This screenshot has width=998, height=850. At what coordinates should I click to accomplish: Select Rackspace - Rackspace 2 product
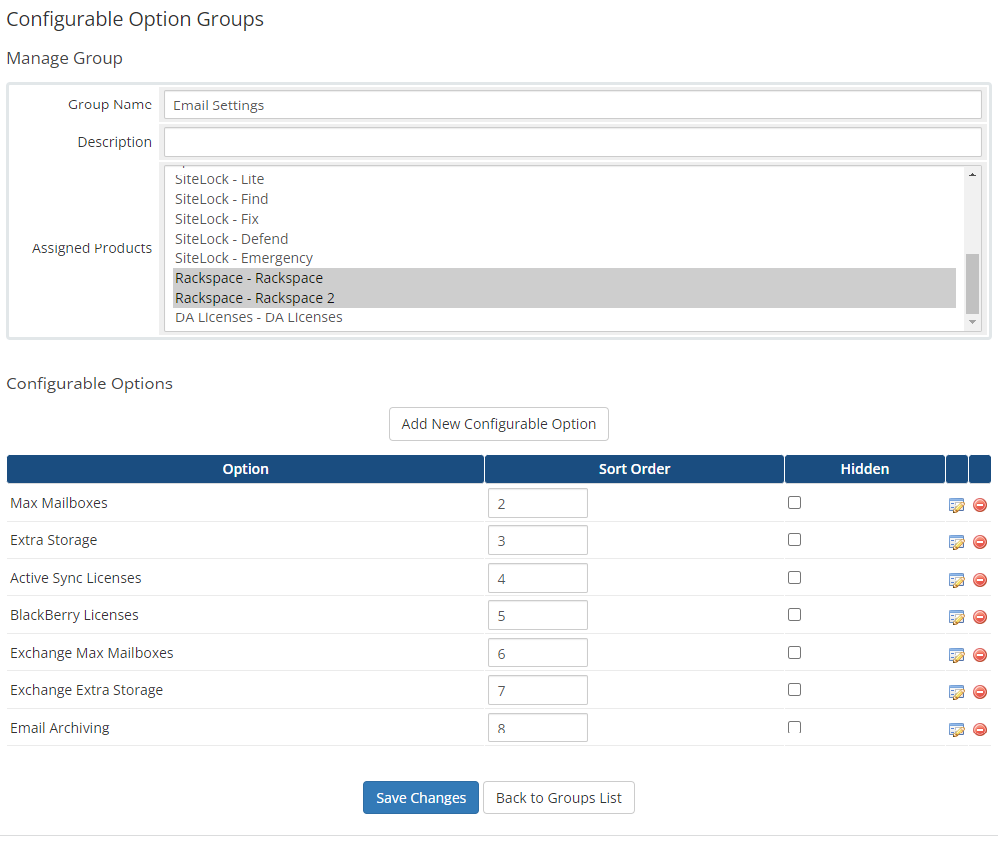pyautogui.click(x=565, y=298)
